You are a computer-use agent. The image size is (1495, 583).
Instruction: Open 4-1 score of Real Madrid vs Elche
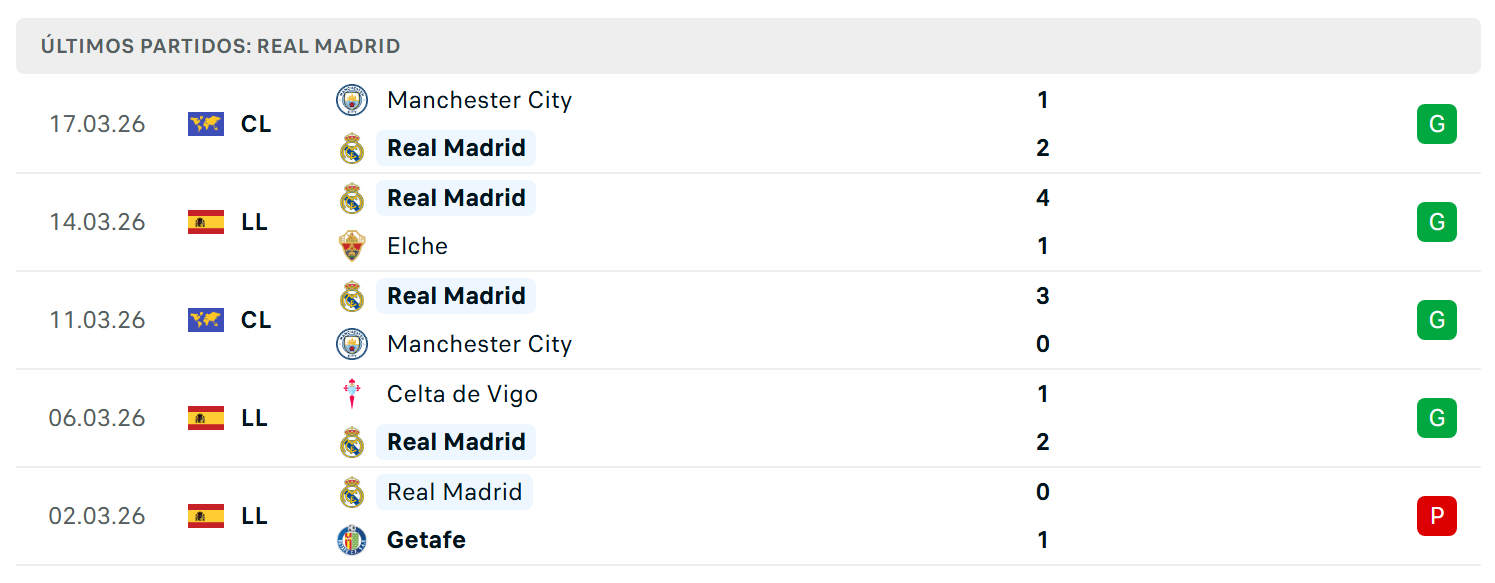tap(1043, 222)
